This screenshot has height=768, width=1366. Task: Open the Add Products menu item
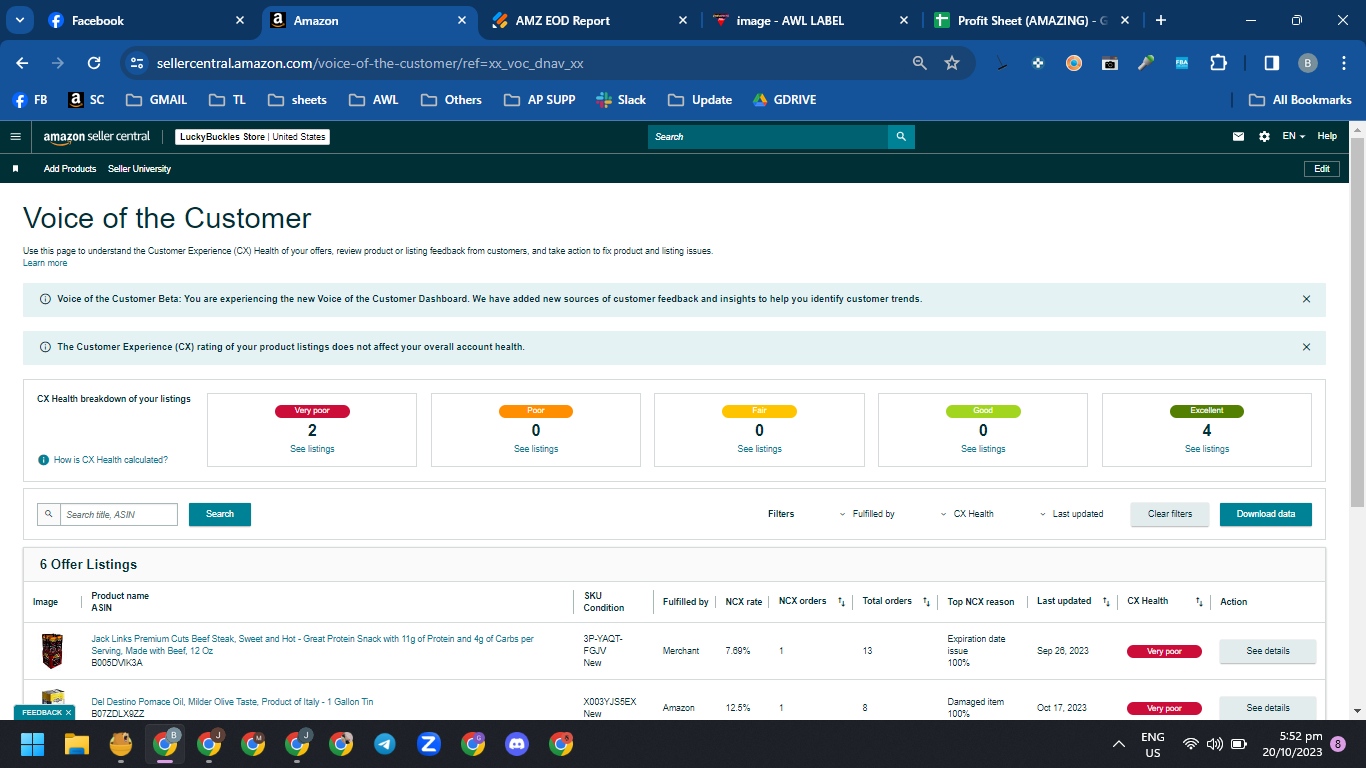pyautogui.click(x=70, y=169)
